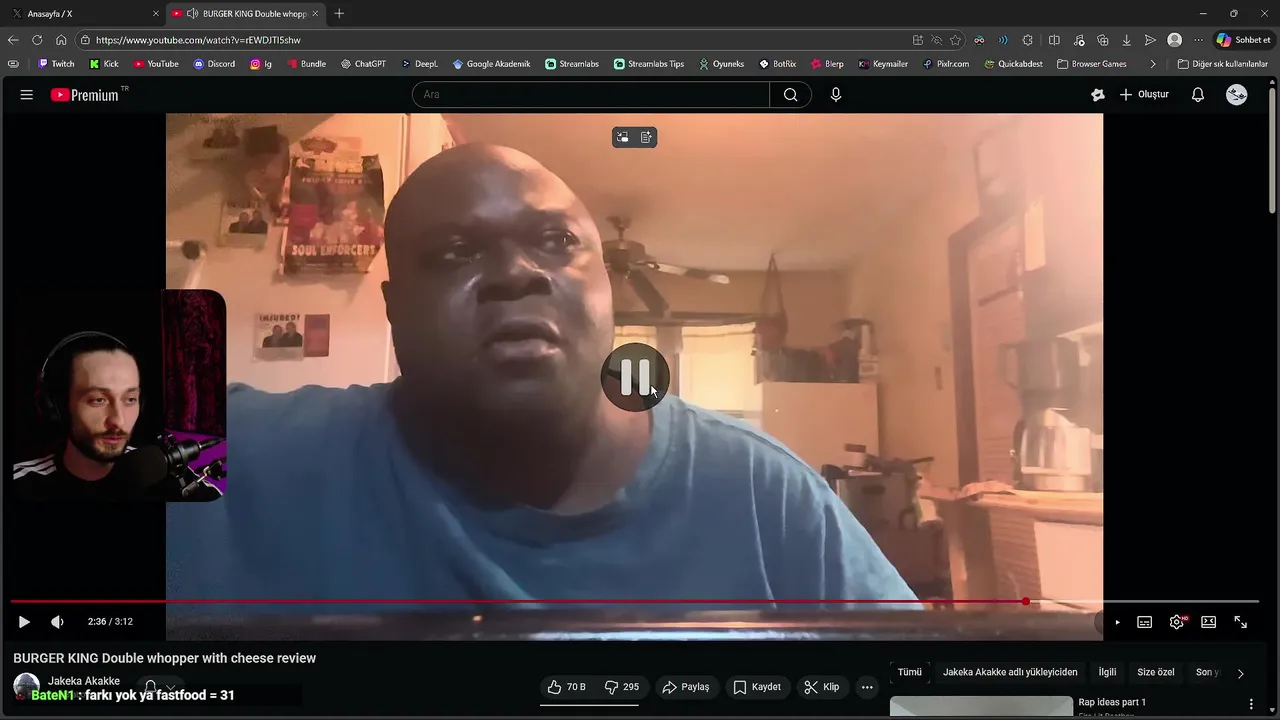Open Sohbet et Copilot button
Screen dimensions: 1280x720
point(1243,40)
